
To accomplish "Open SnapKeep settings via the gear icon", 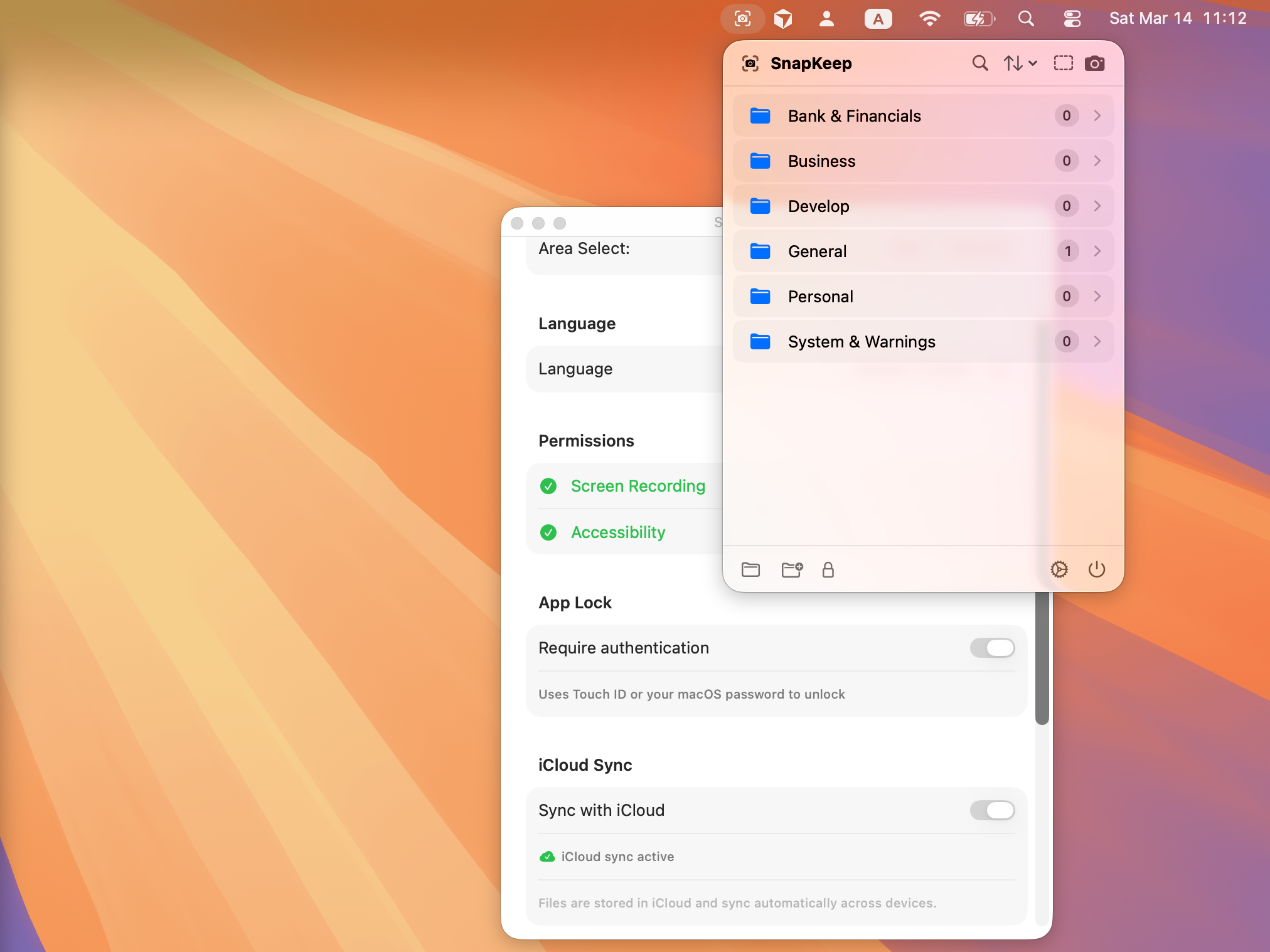I will pos(1059,569).
